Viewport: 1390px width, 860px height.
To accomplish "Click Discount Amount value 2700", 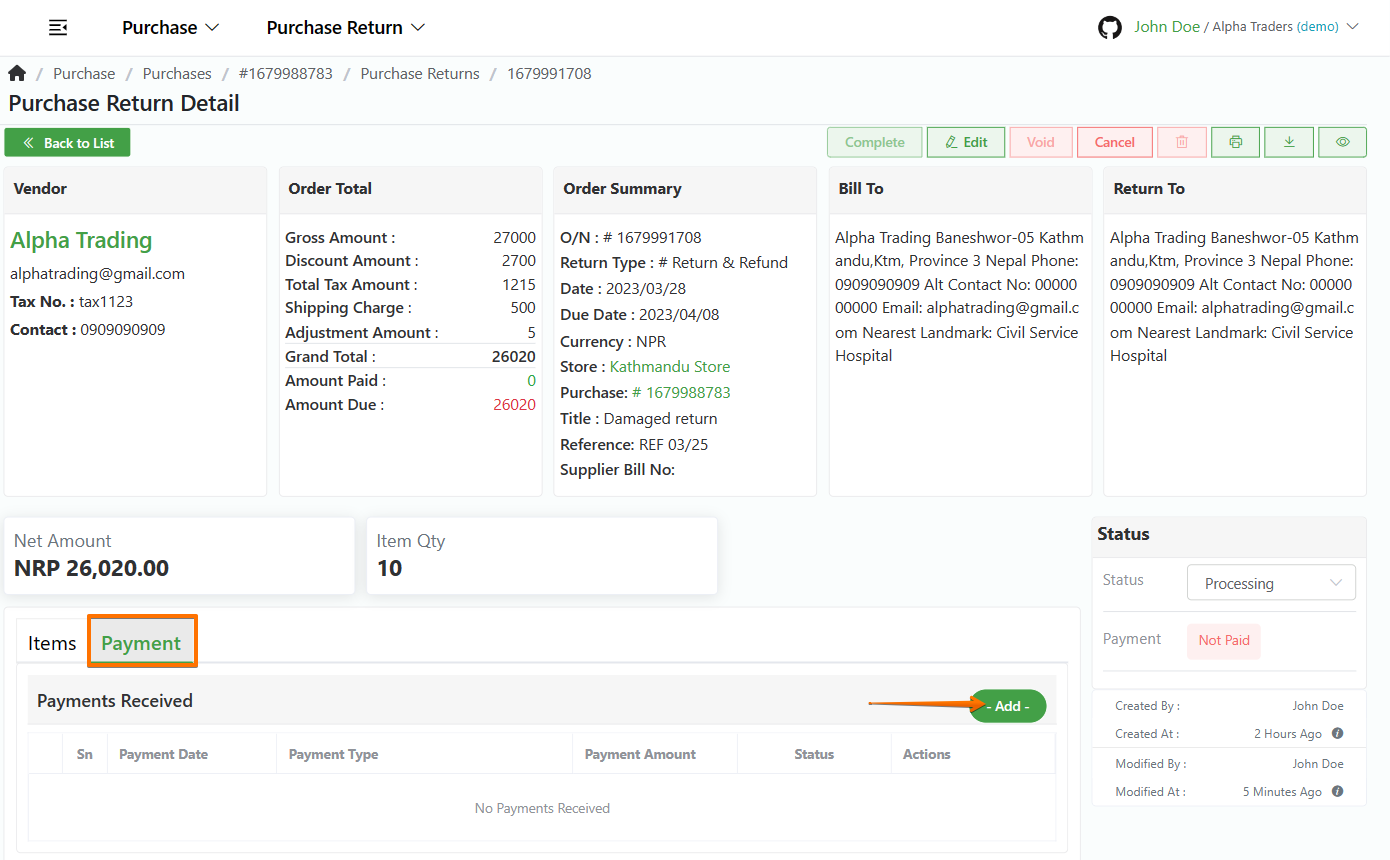I will [x=518, y=260].
